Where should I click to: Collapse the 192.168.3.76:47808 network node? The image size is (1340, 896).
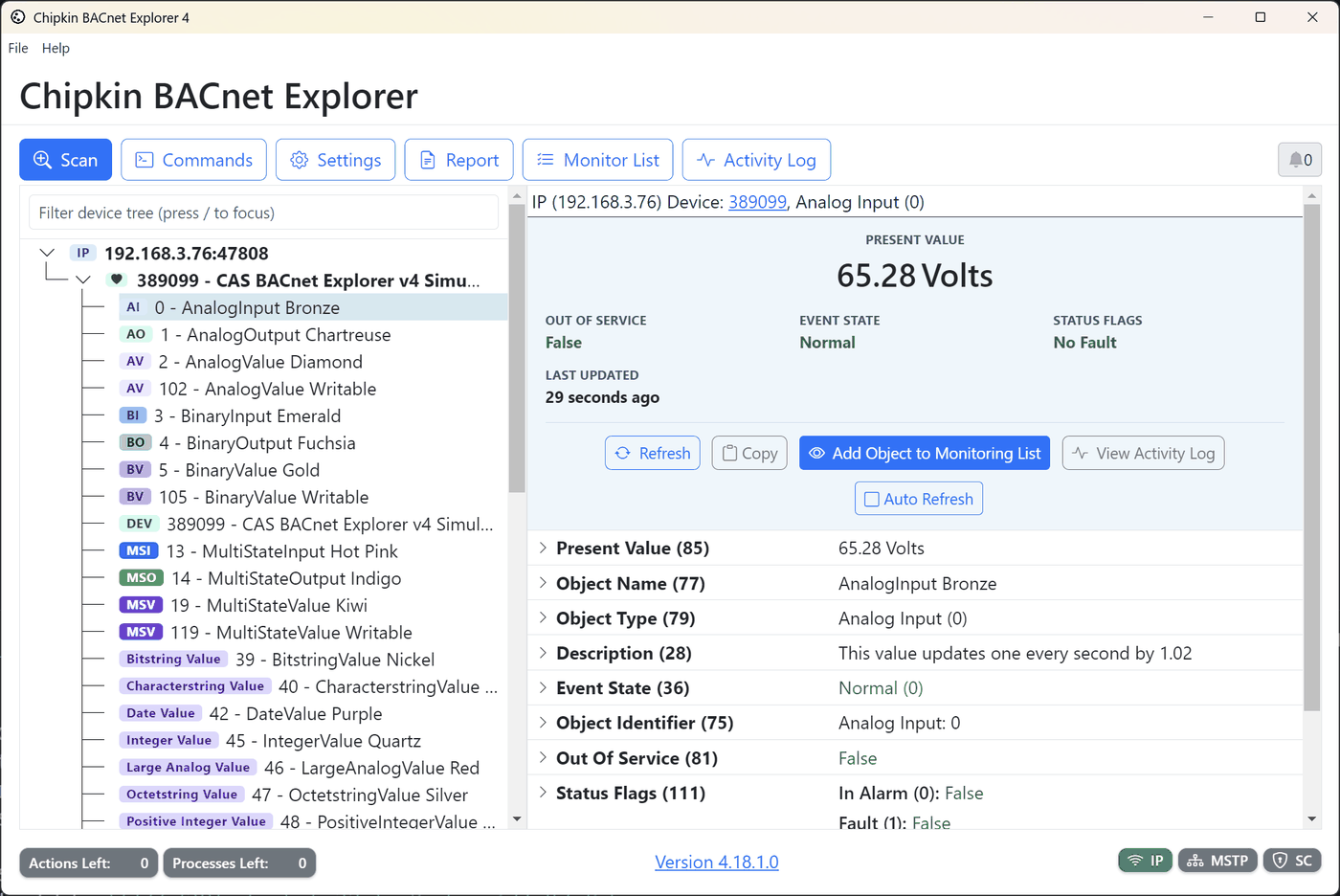47,253
